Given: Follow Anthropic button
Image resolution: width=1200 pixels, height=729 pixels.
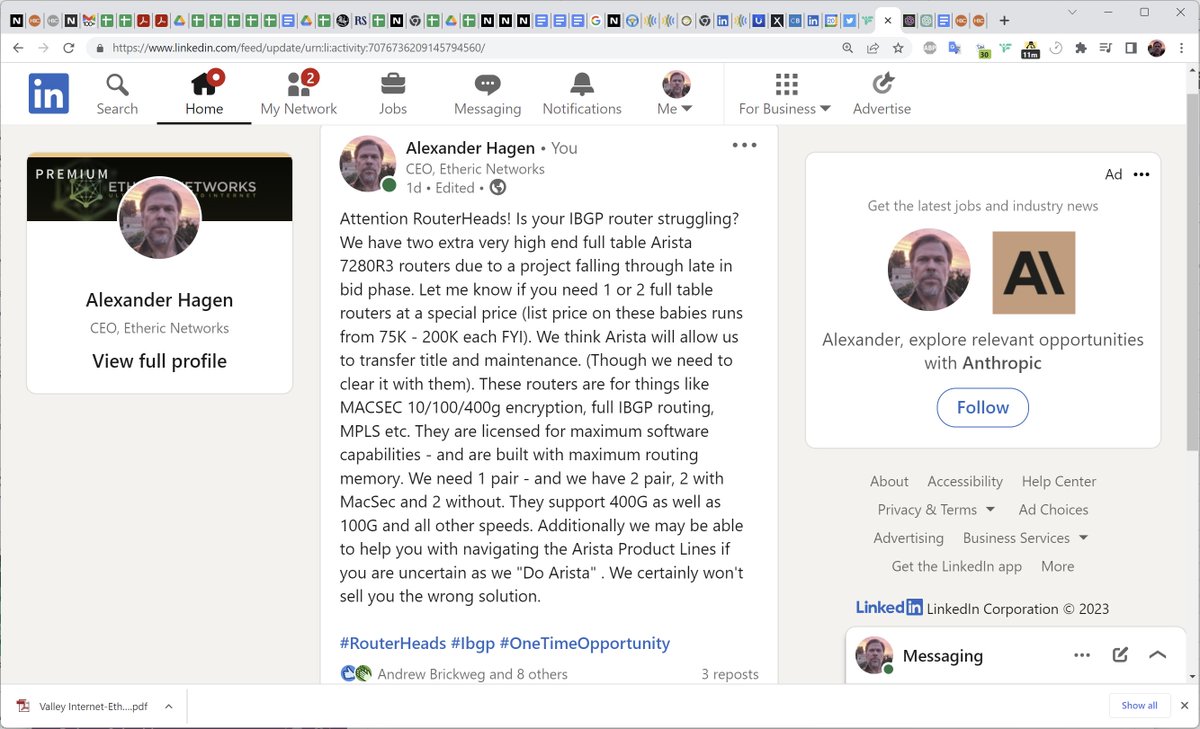Looking at the screenshot, I should (x=983, y=407).
